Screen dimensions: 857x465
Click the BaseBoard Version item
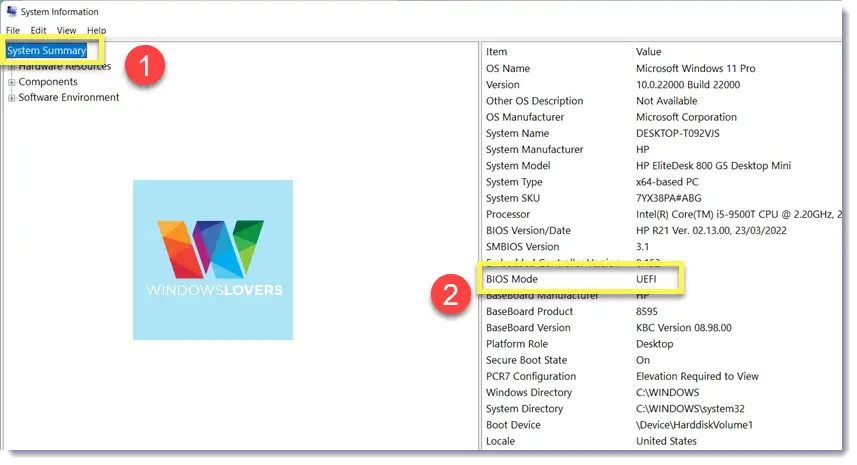[x=528, y=328]
